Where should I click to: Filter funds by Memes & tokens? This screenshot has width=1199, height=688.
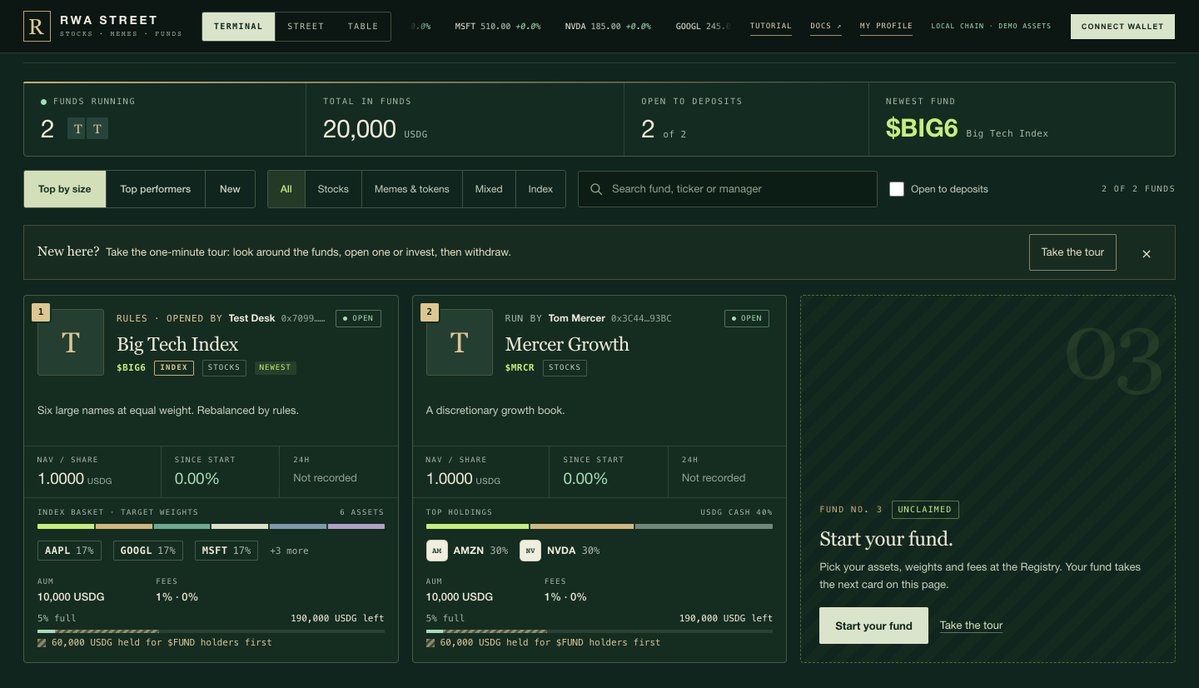coord(411,189)
